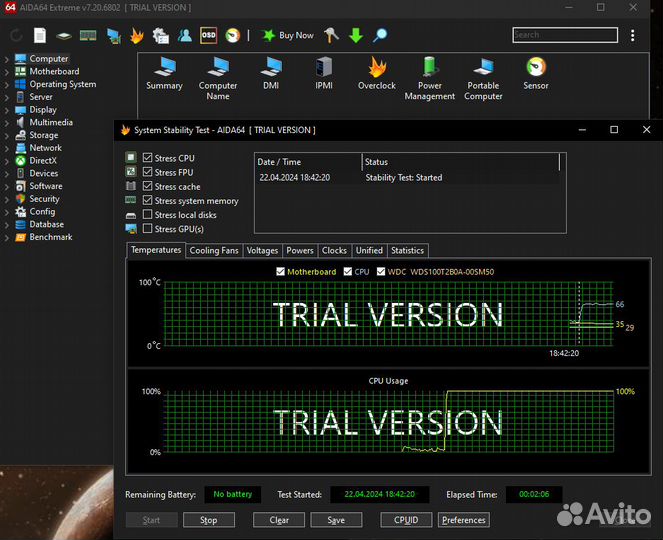Switch to the Temperatures tab
The width and height of the screenshot is (663, 540).
(x=156, y=250)
